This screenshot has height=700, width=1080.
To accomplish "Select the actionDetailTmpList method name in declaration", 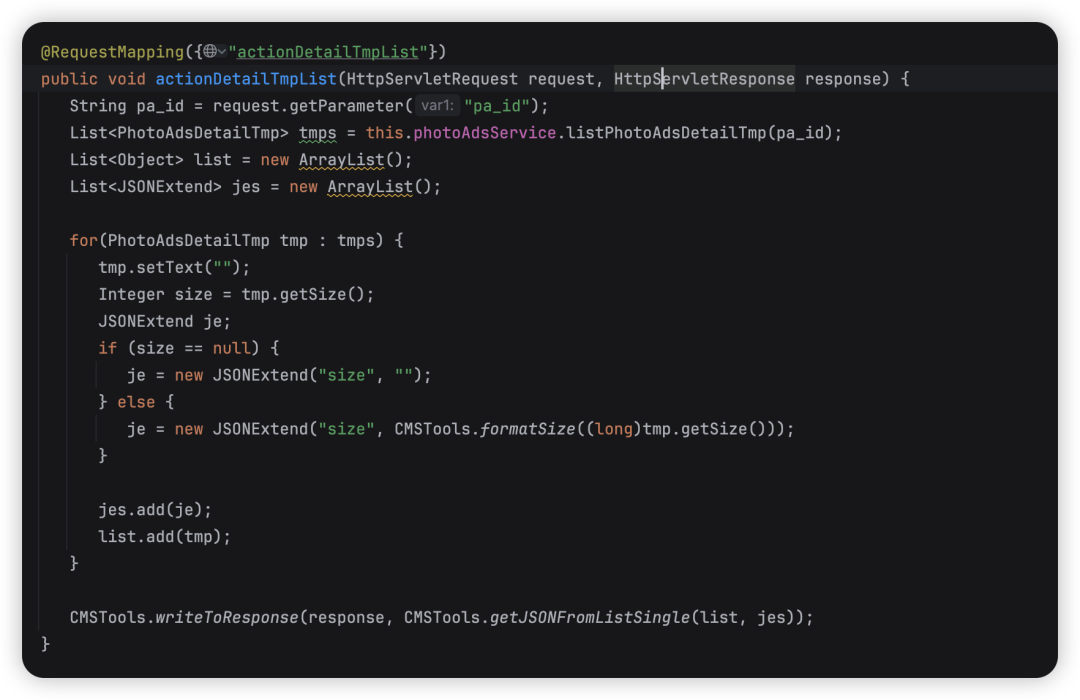I will click(x=246, y=79).
